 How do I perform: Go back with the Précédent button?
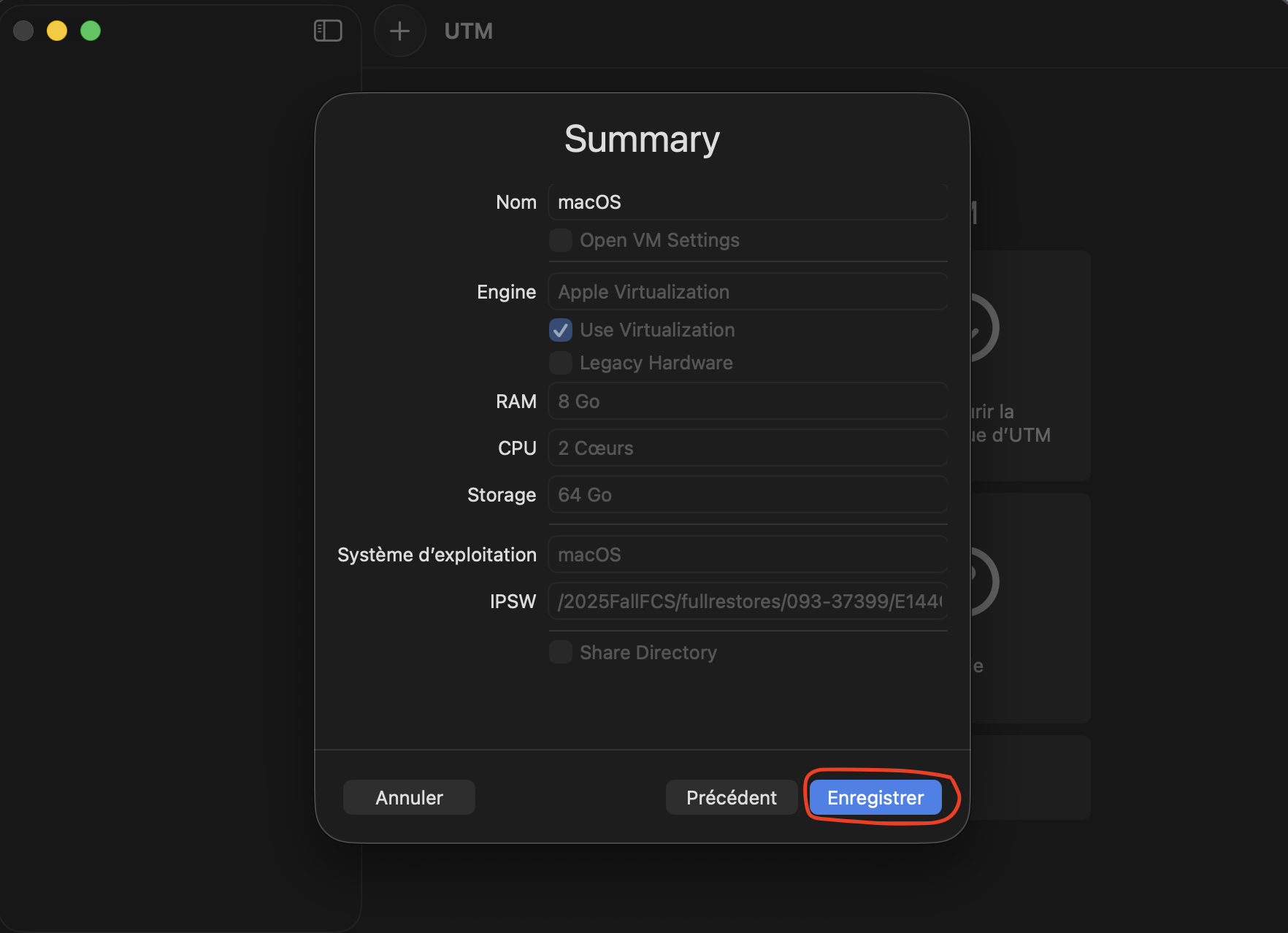click(732, 797)
